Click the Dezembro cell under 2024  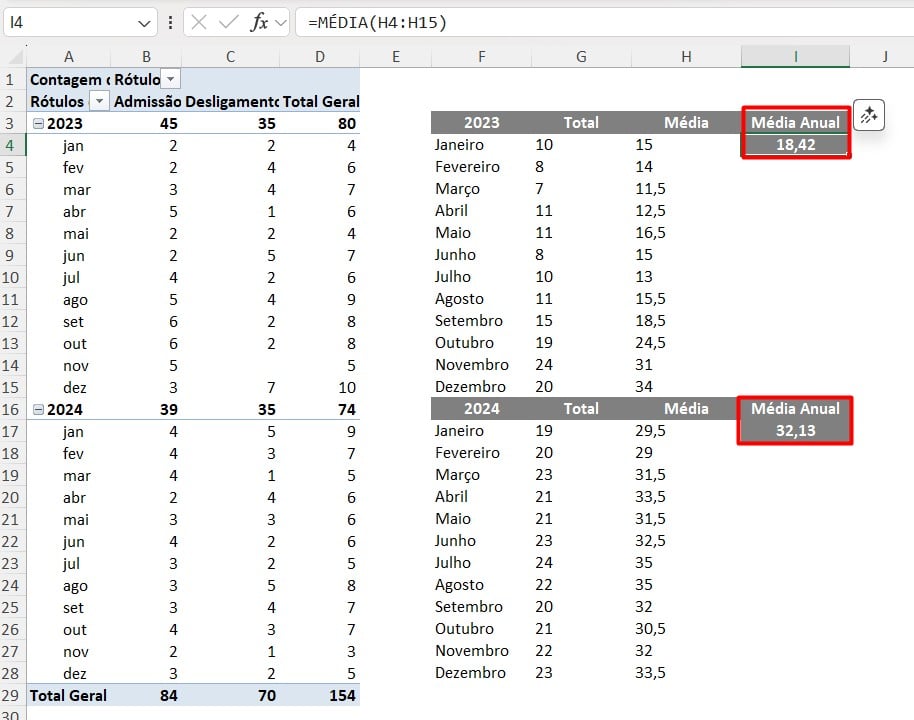click(470, 673)
